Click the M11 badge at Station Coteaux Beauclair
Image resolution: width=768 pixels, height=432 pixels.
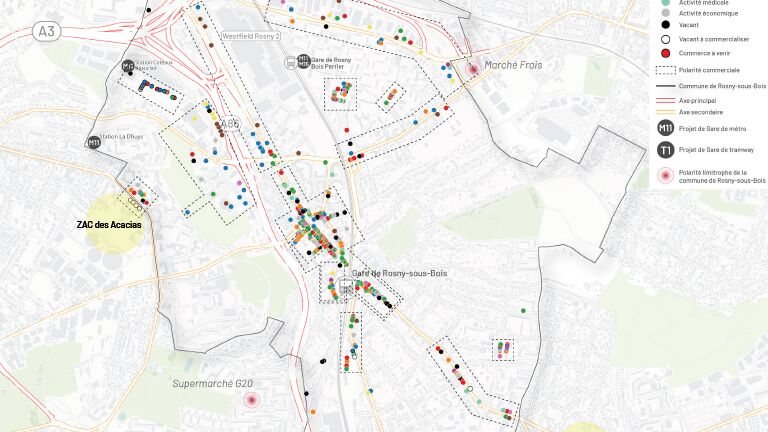point(128,66)
